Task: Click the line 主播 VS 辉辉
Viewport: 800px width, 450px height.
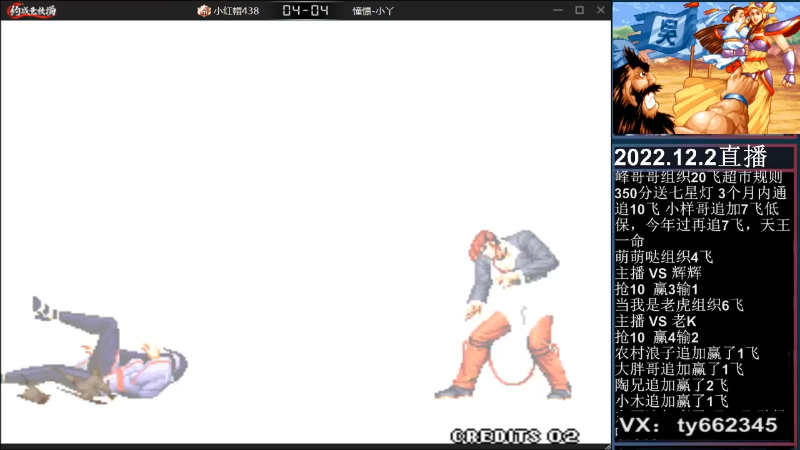Action: tap(658, 273)
